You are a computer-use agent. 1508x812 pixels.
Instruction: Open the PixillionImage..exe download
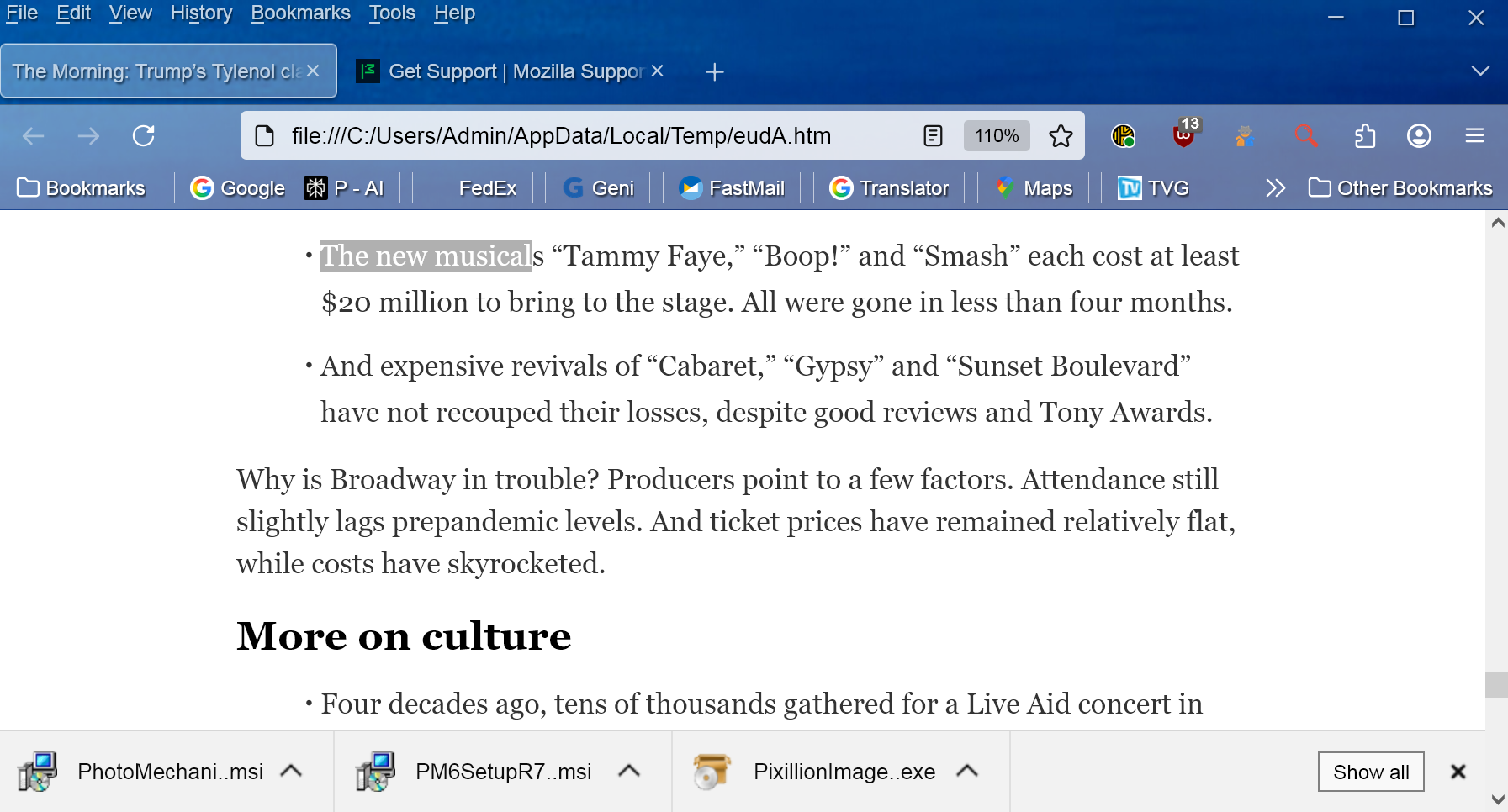point(813,772)
